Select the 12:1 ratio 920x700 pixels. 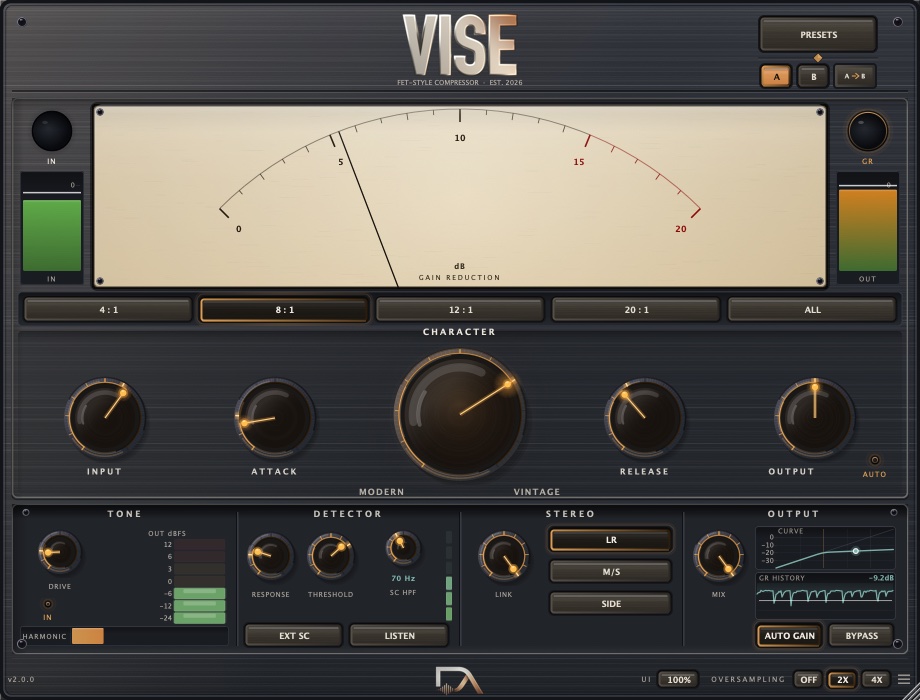pos(461,310)
